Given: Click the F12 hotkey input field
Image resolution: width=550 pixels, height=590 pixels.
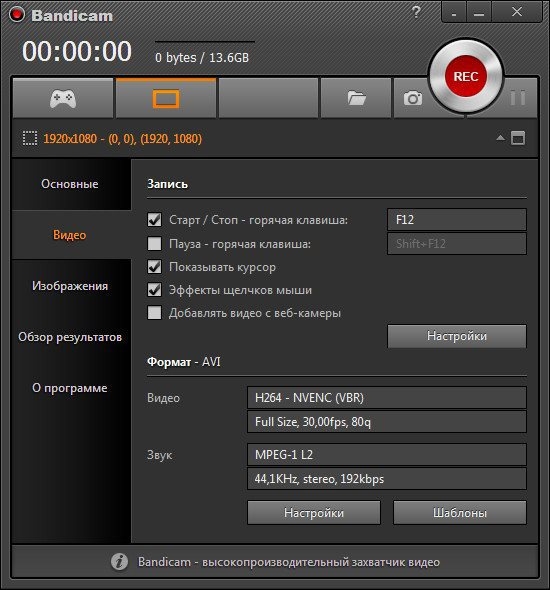Looking at the screenshot, I should 457,219.
